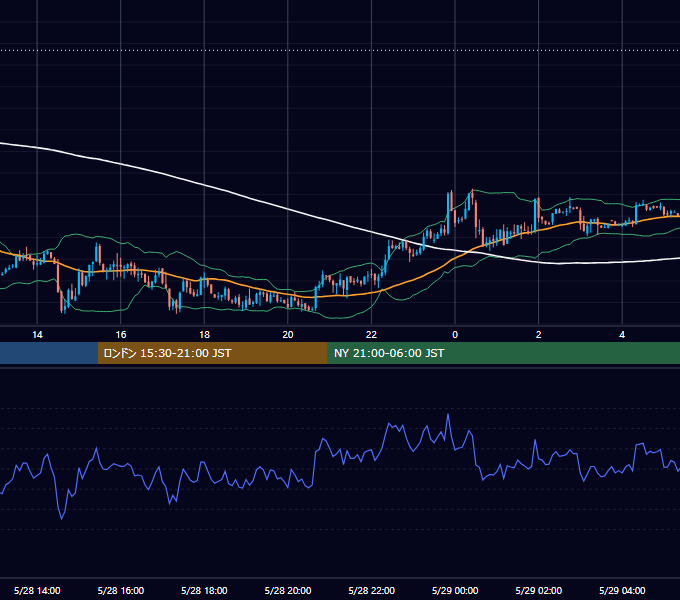680x600 pixels.
Task: Click the 5/29 04:00 time label
Action: (x=622, y=590)
